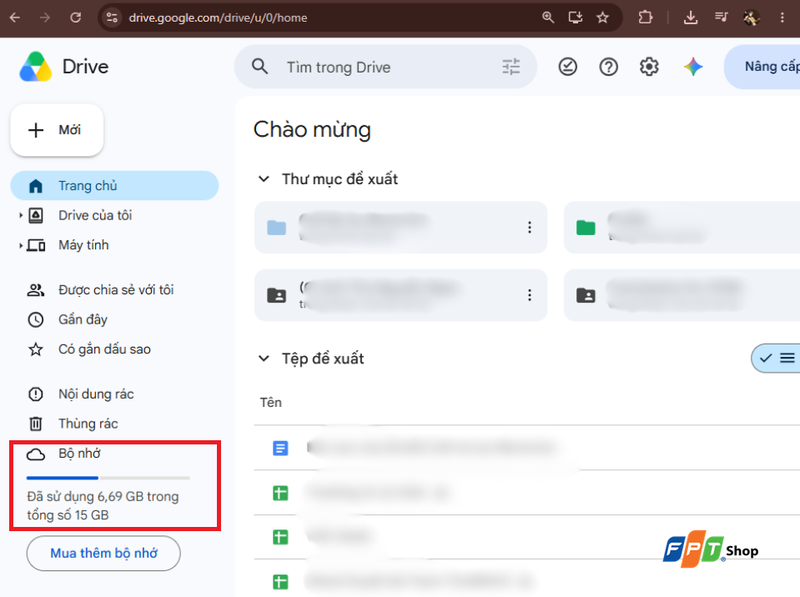Screen dimensions: 800x597
Task: Switch to list layout view toggle
Action: click(x=776, y=358)
